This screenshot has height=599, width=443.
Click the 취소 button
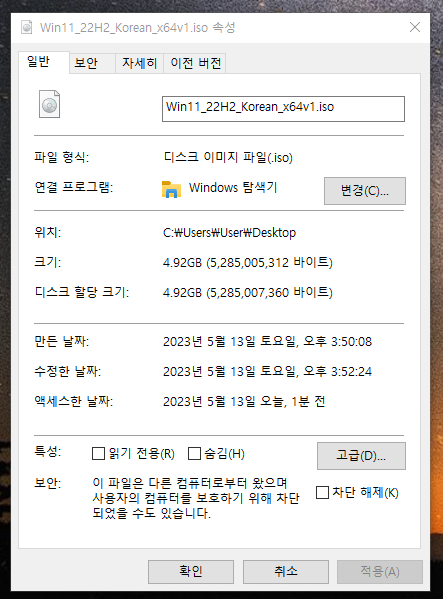pos(286,571)
